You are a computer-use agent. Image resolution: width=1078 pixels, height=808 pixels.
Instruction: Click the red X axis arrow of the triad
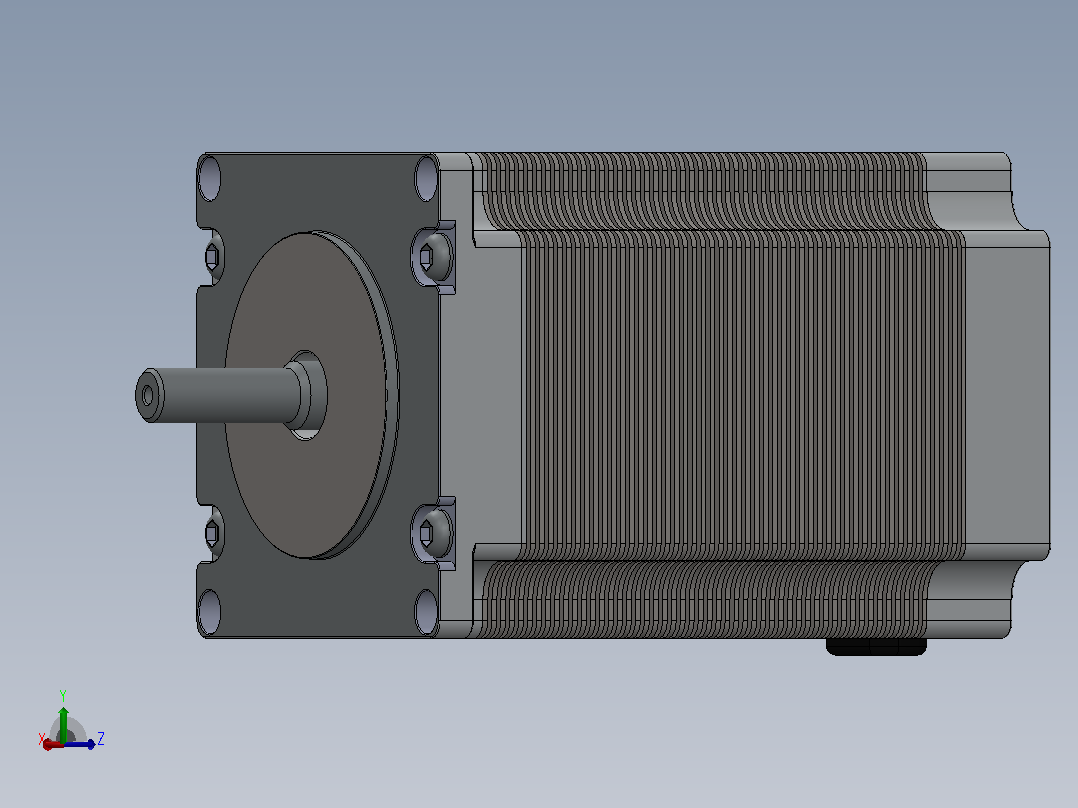pyautogui.click(x=51, y=745)
